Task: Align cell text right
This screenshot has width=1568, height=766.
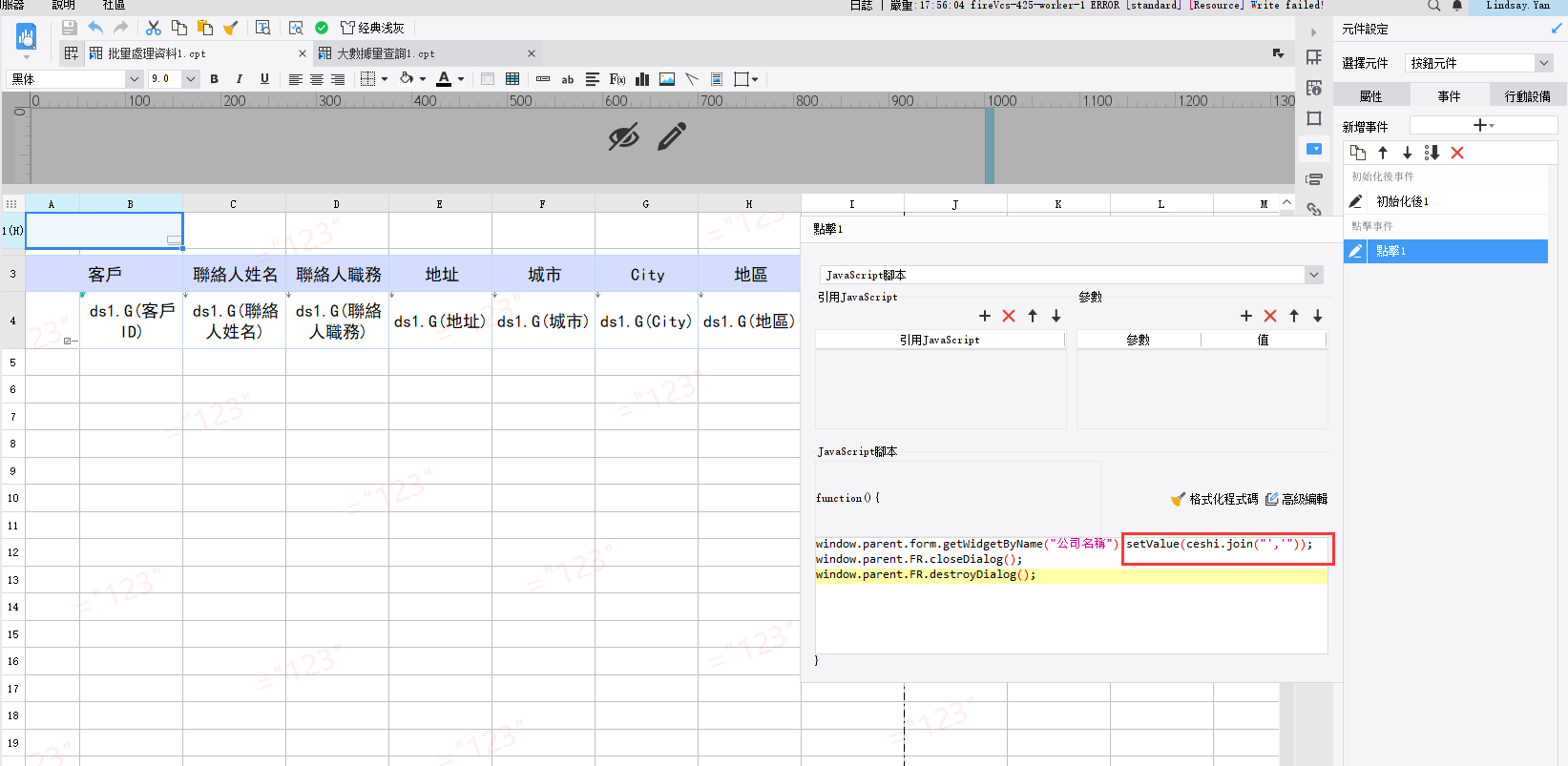Action: pos(338,79)
